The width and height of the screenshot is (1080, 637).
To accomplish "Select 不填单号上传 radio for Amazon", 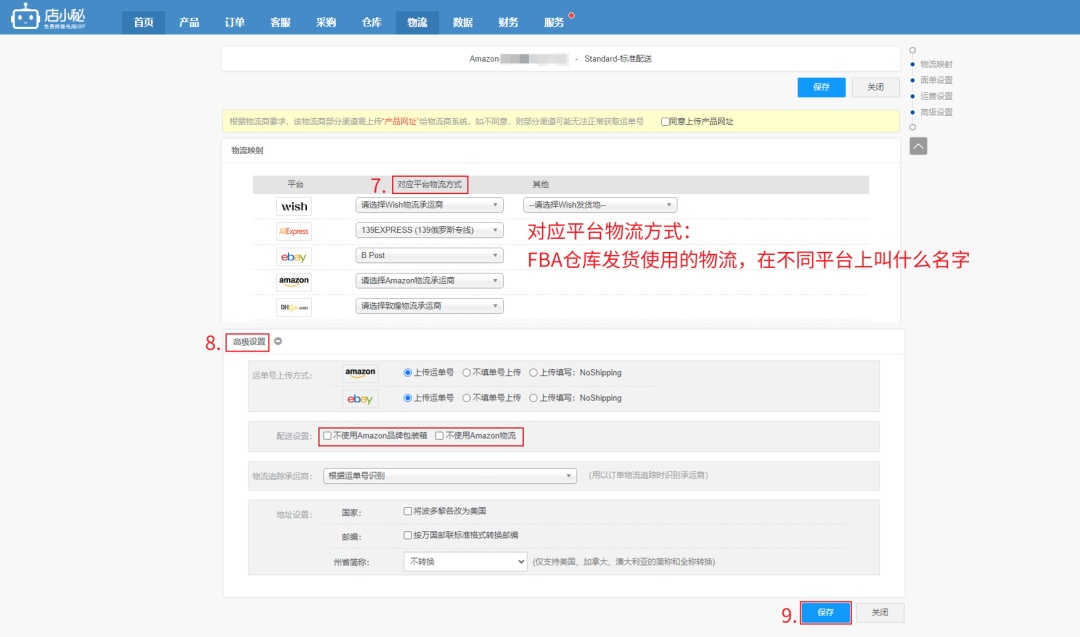I will 467,372.
